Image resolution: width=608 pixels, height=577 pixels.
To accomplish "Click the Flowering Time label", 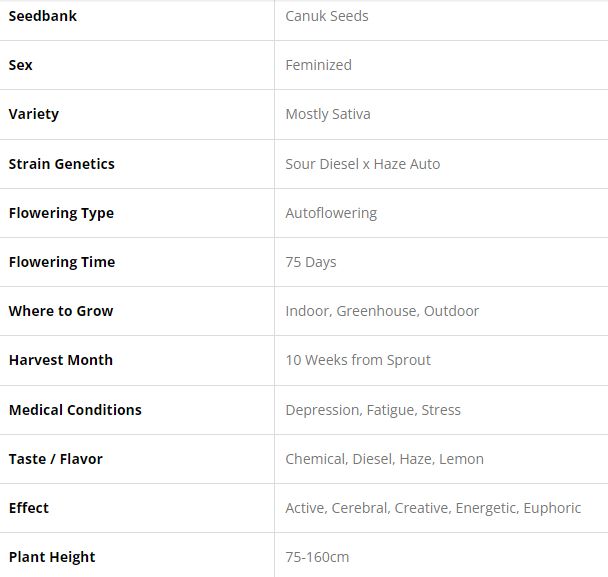I will (62, 262).
